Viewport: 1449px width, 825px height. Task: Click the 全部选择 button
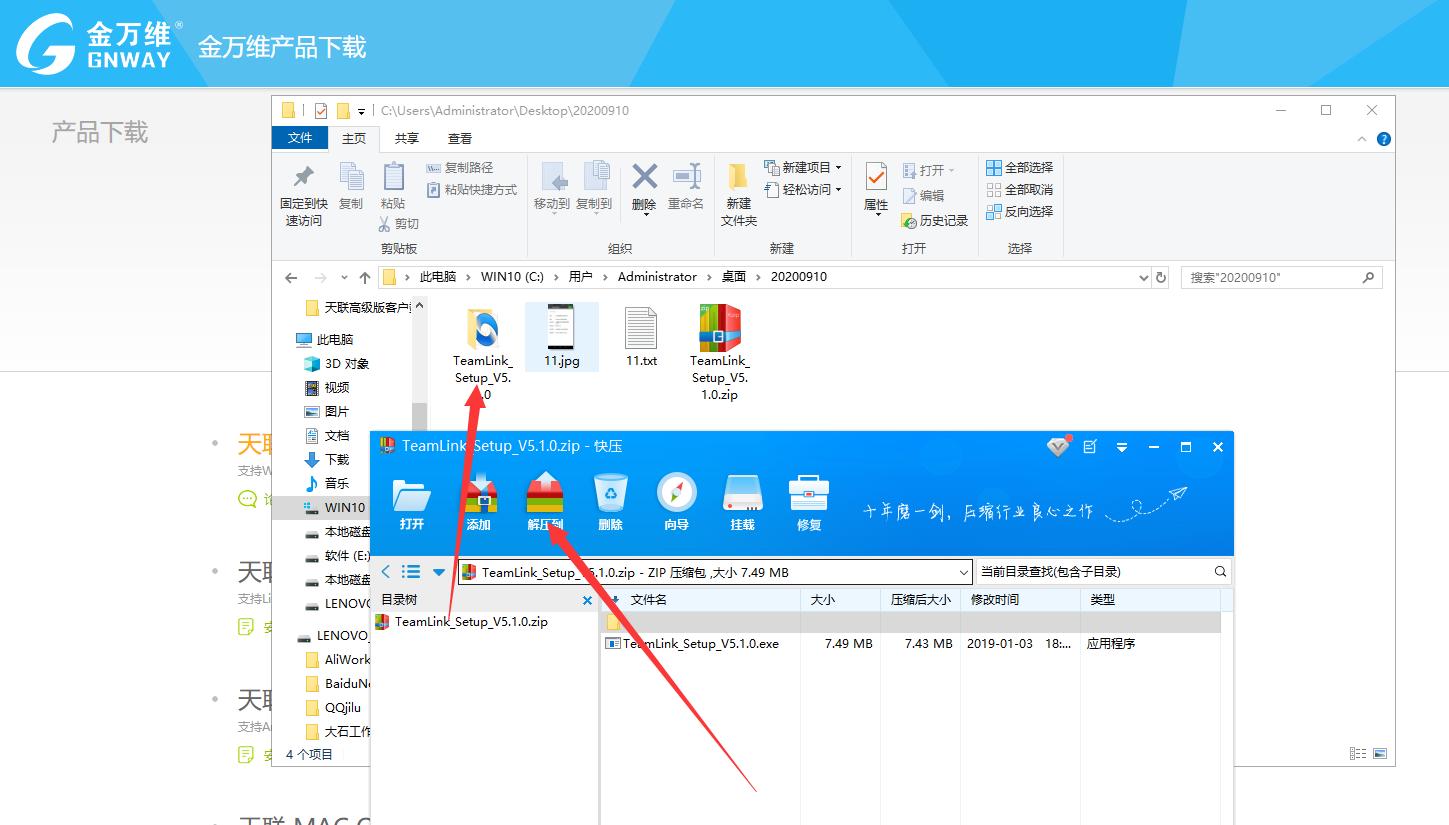pyautogui.click(x=1019, y=167)
